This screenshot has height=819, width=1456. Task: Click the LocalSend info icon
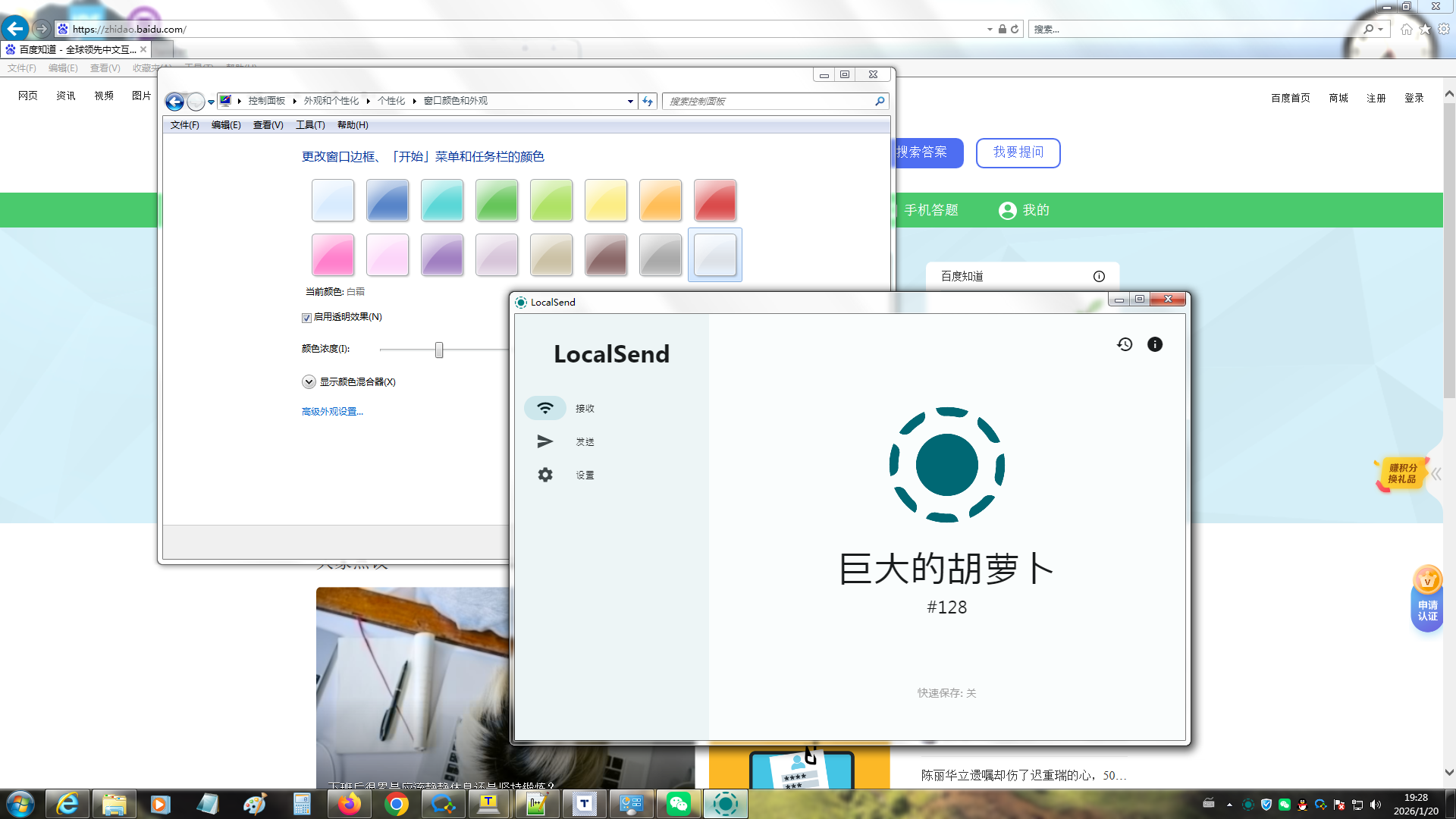pyautogui.click(x=1154, y=344)
